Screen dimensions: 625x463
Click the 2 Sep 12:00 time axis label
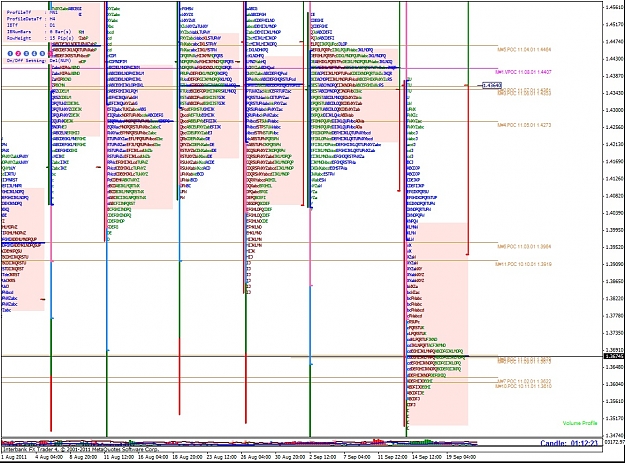(x=322, y=457)
